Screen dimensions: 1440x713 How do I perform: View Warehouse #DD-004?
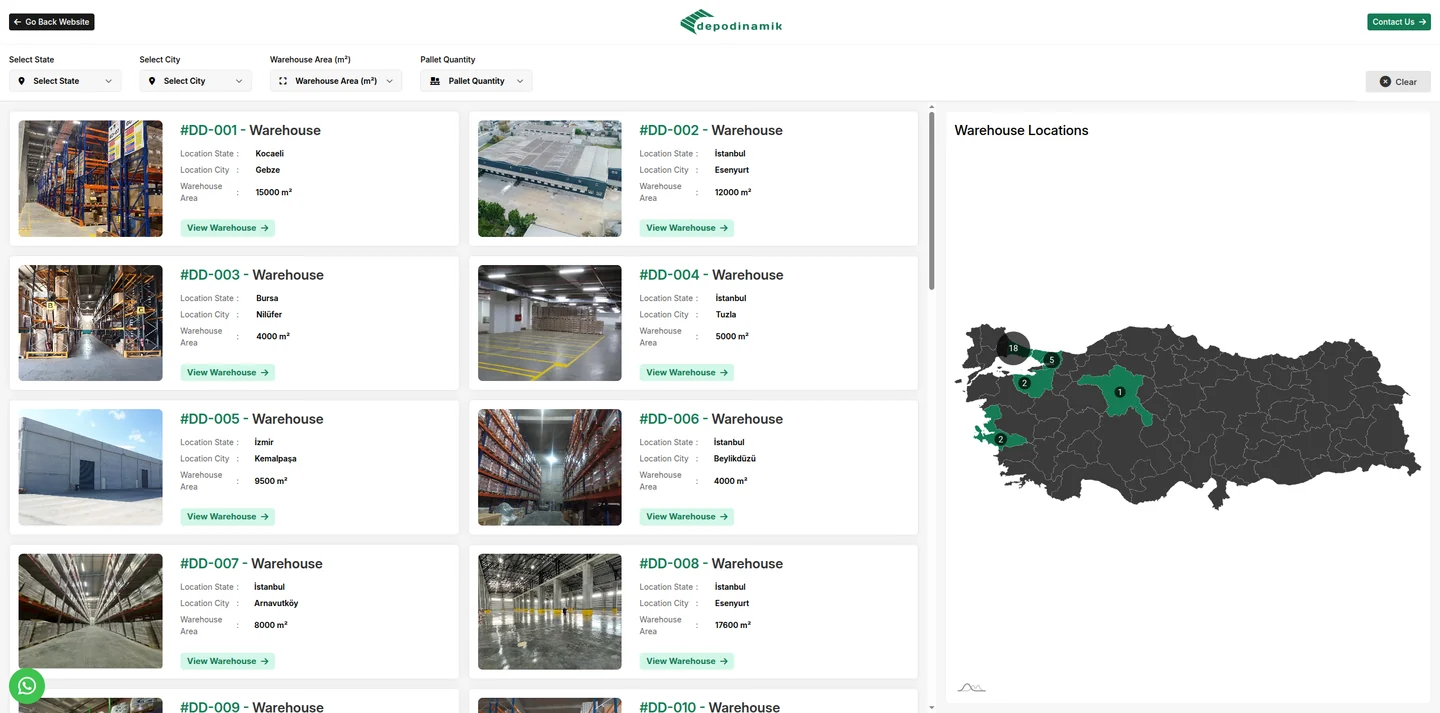click(x=687, y=372)
